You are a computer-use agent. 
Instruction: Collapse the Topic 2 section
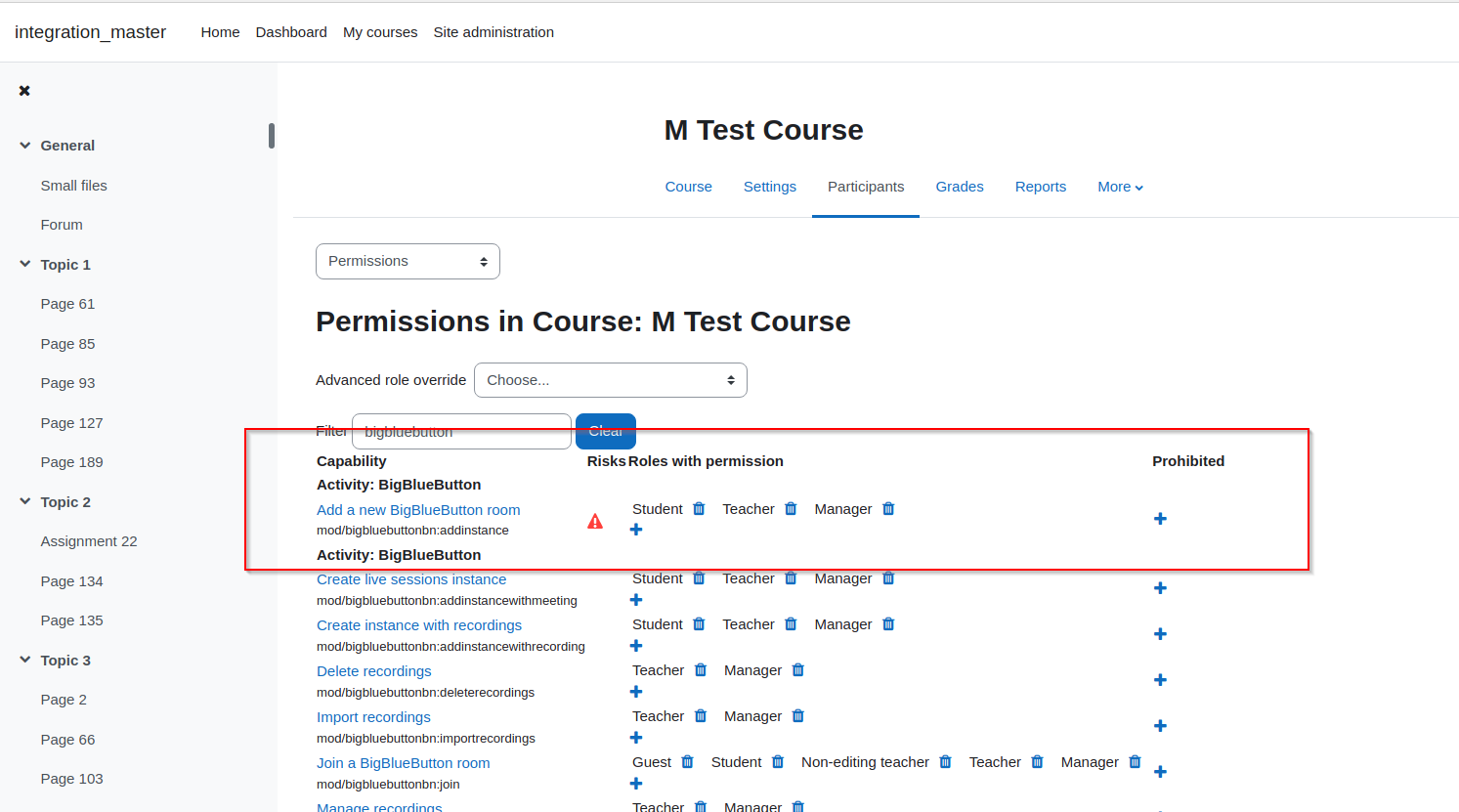[x=25, y=501]
